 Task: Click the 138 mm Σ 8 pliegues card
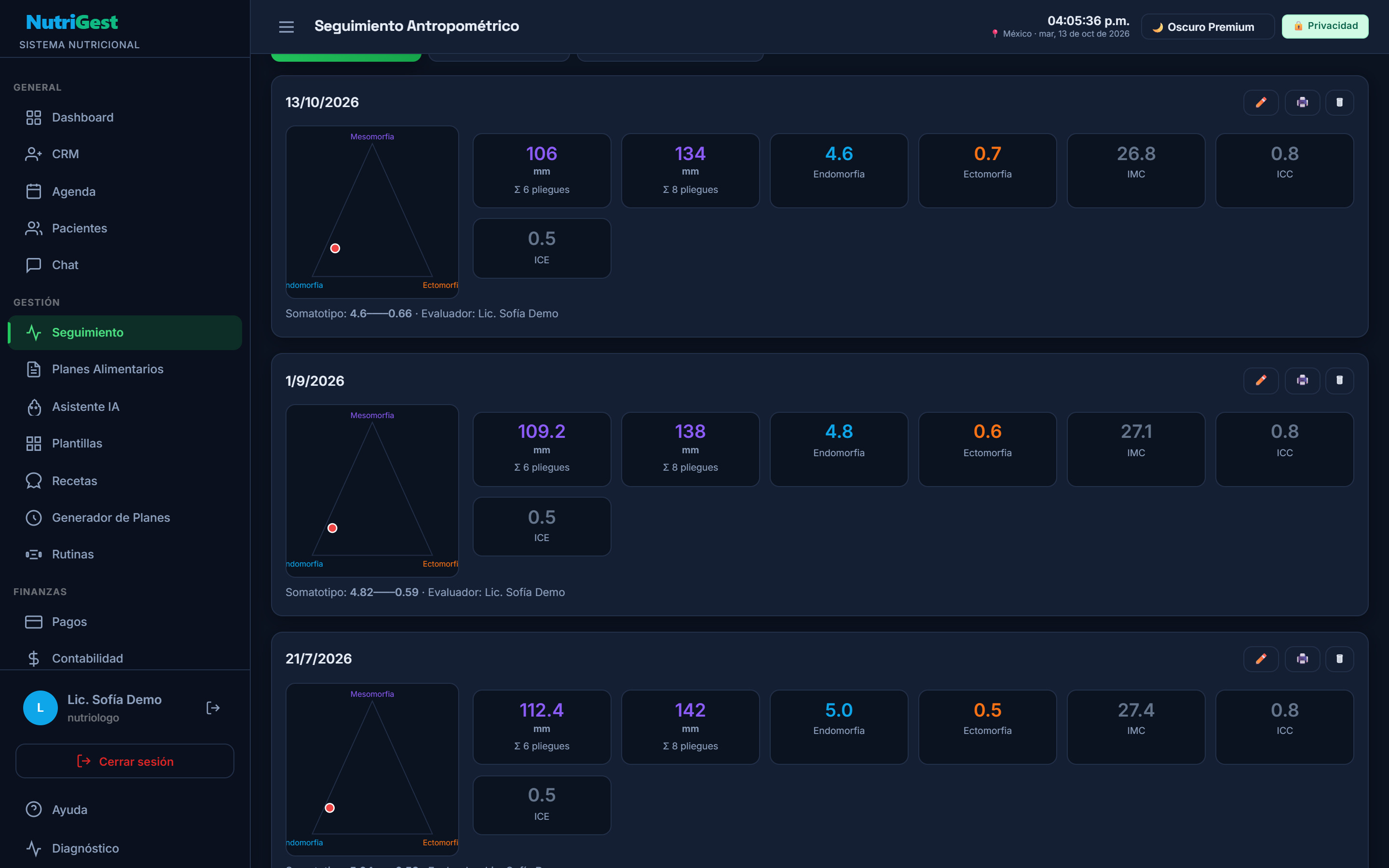[x=690, y=449]
